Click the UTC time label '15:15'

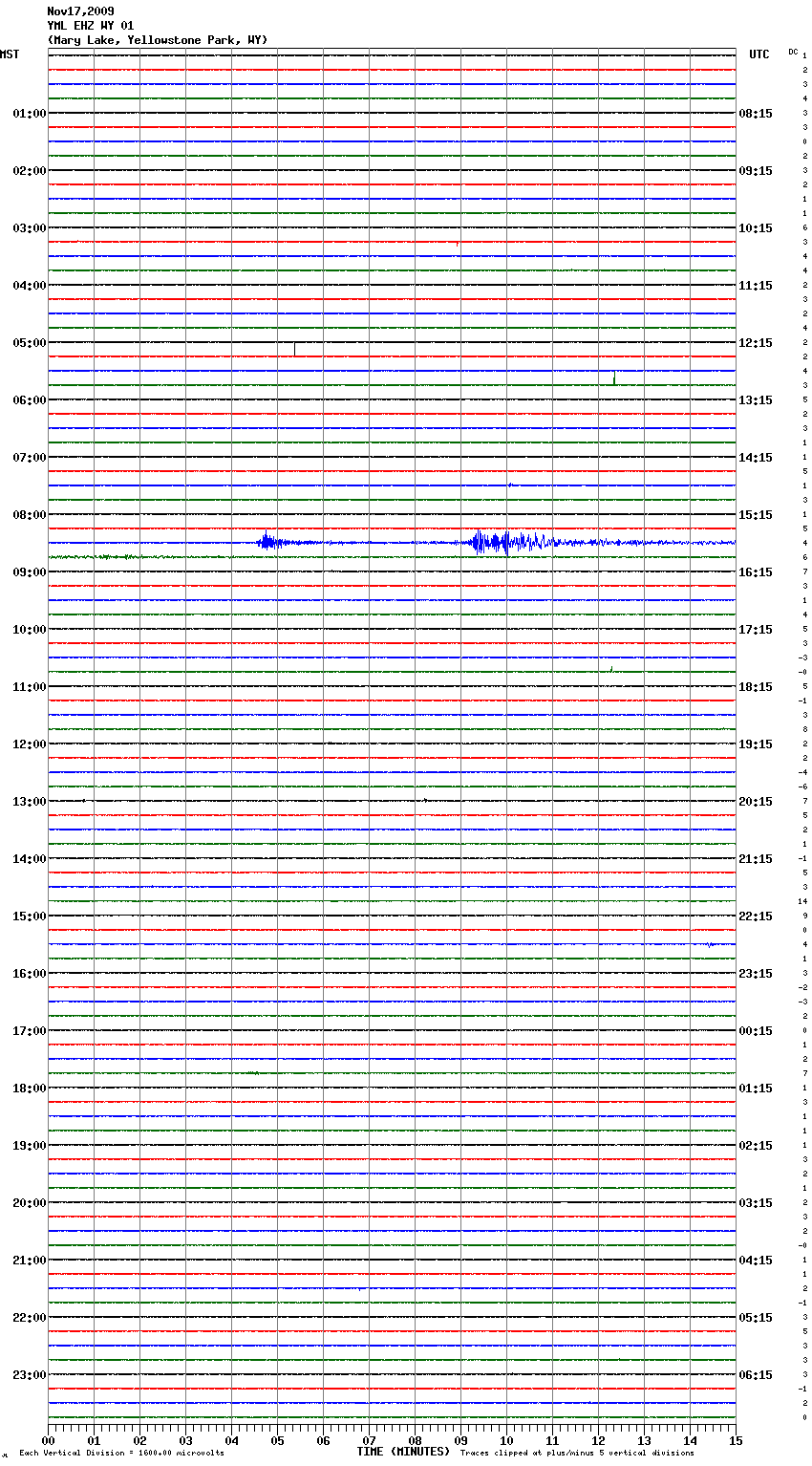pos(756,515)
